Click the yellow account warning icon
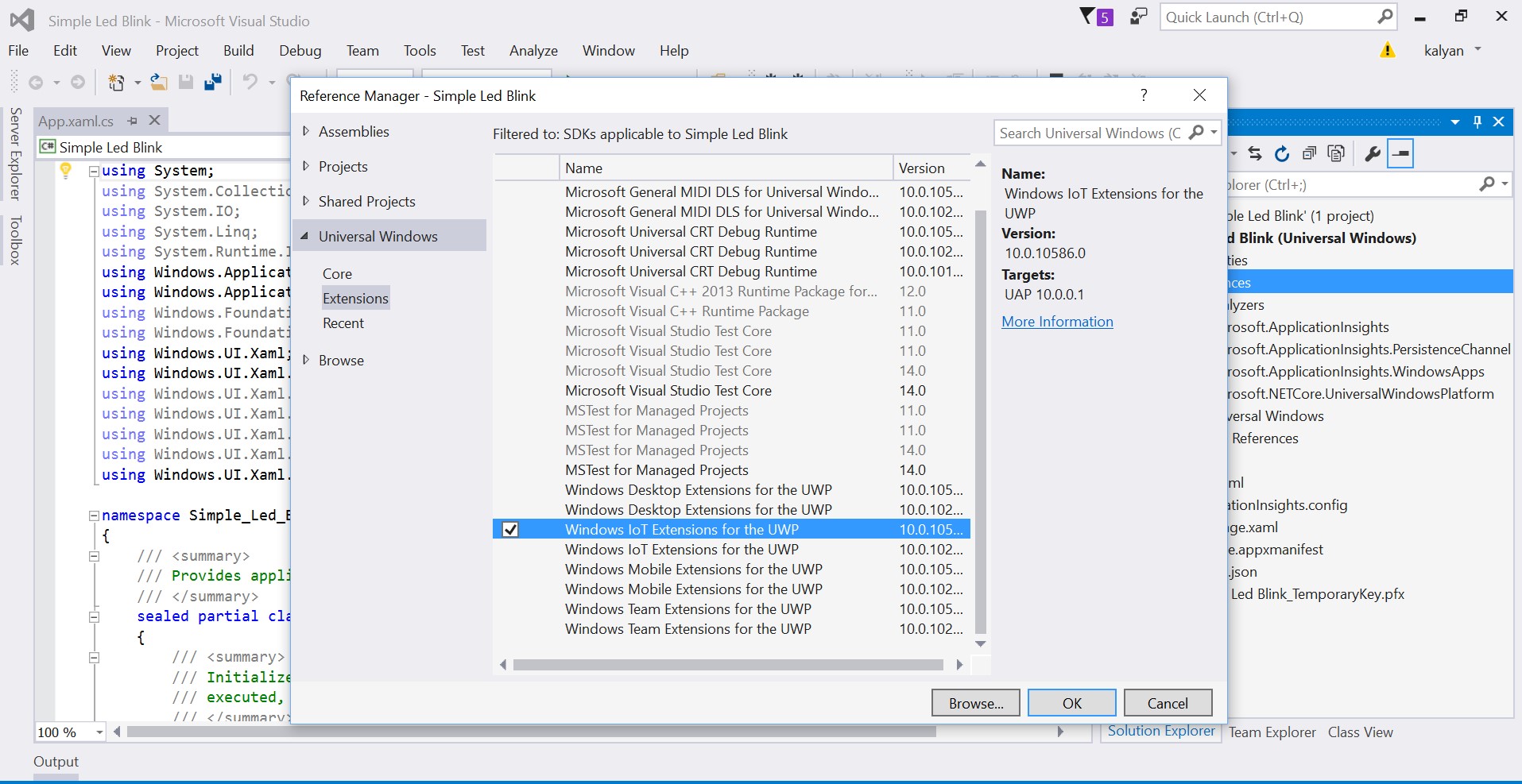1522x784 pixels. [1388, 50]
